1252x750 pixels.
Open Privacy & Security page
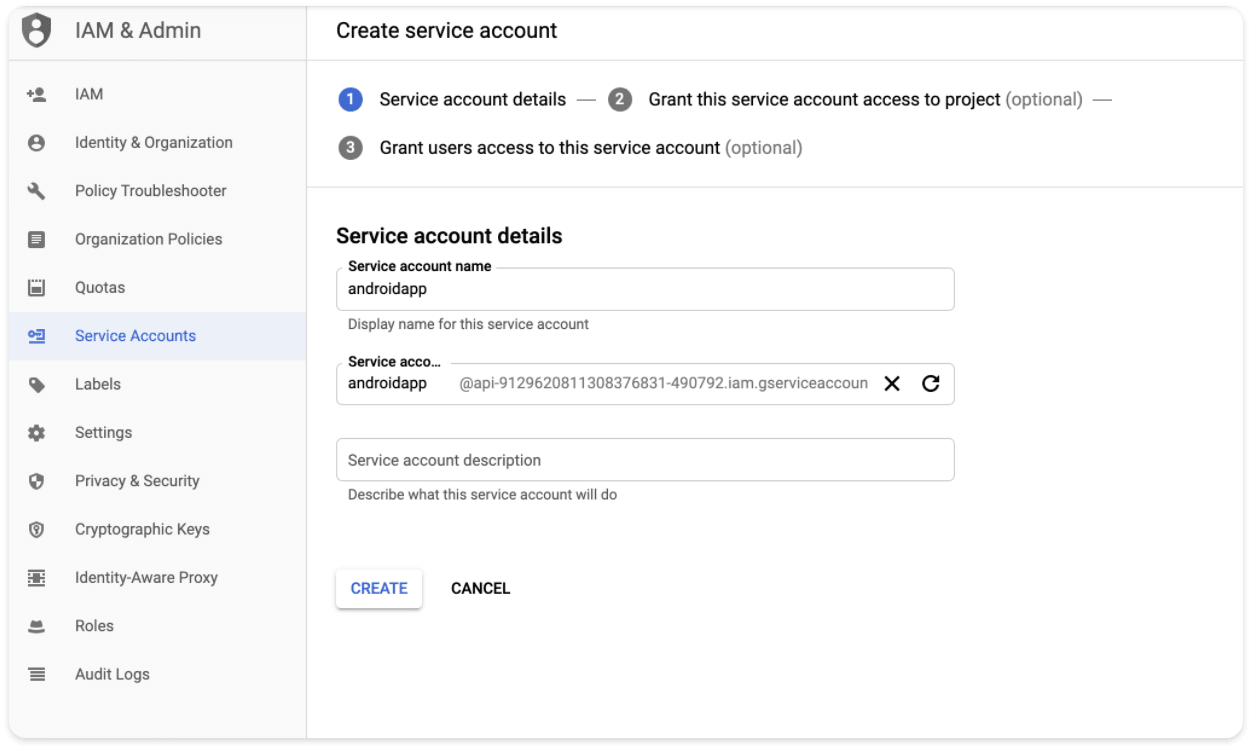click(x=157, y=481)
